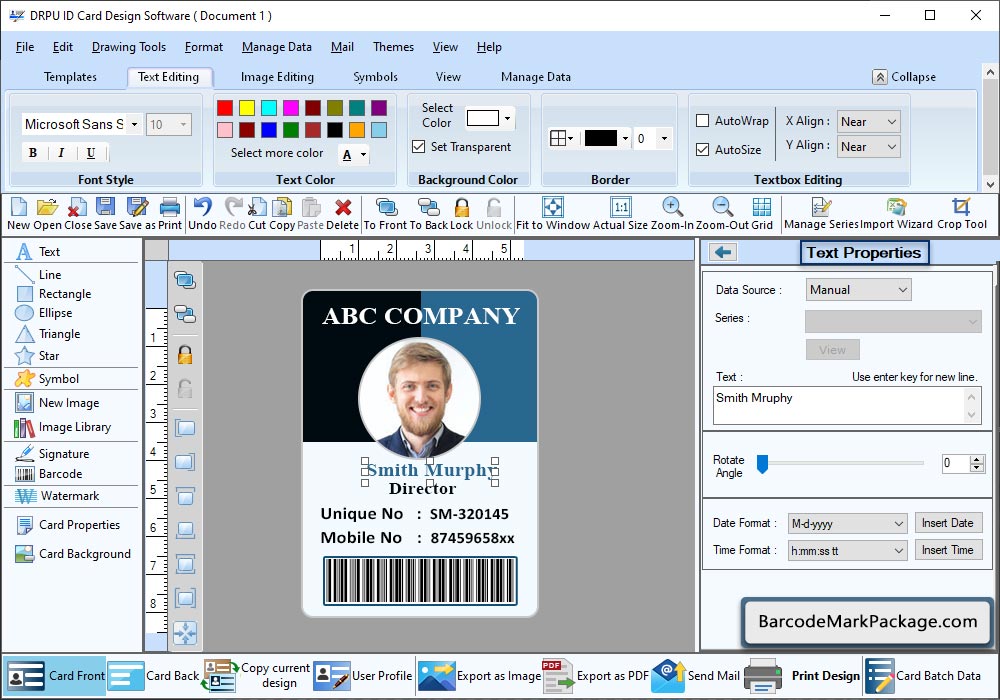The height and width of the screenshot is (700, 1000).
Task: Toggle the Grid display
Action: 761,214
